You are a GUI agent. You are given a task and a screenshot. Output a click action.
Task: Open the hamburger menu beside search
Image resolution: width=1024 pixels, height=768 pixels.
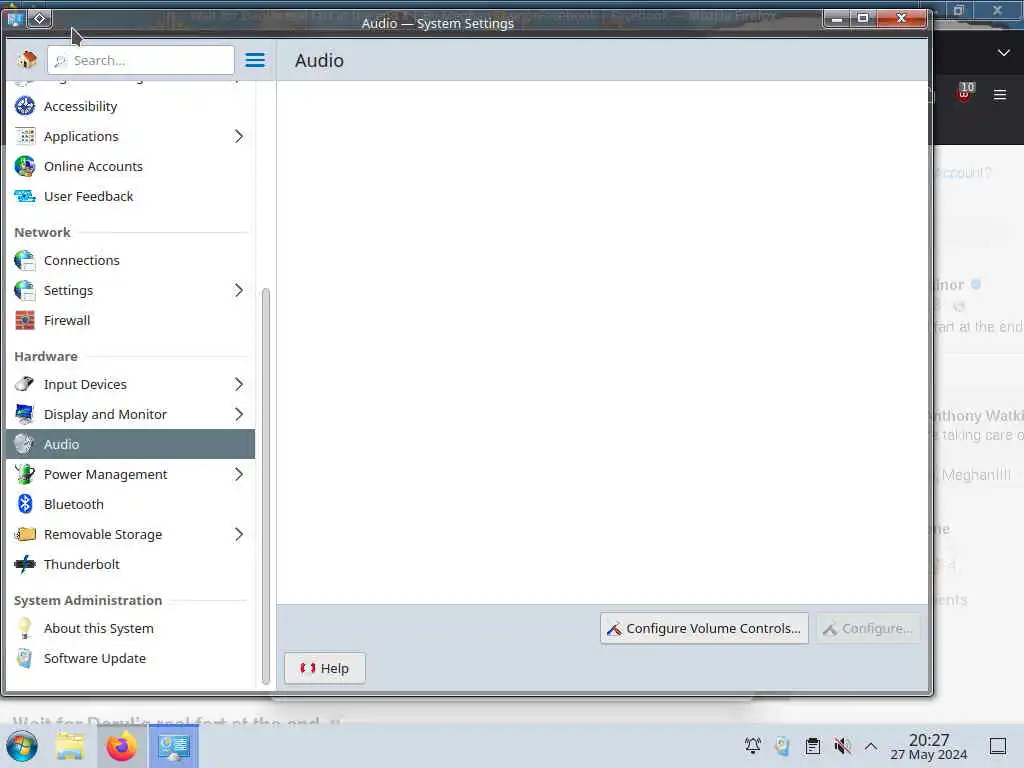[x=255, y=60]
